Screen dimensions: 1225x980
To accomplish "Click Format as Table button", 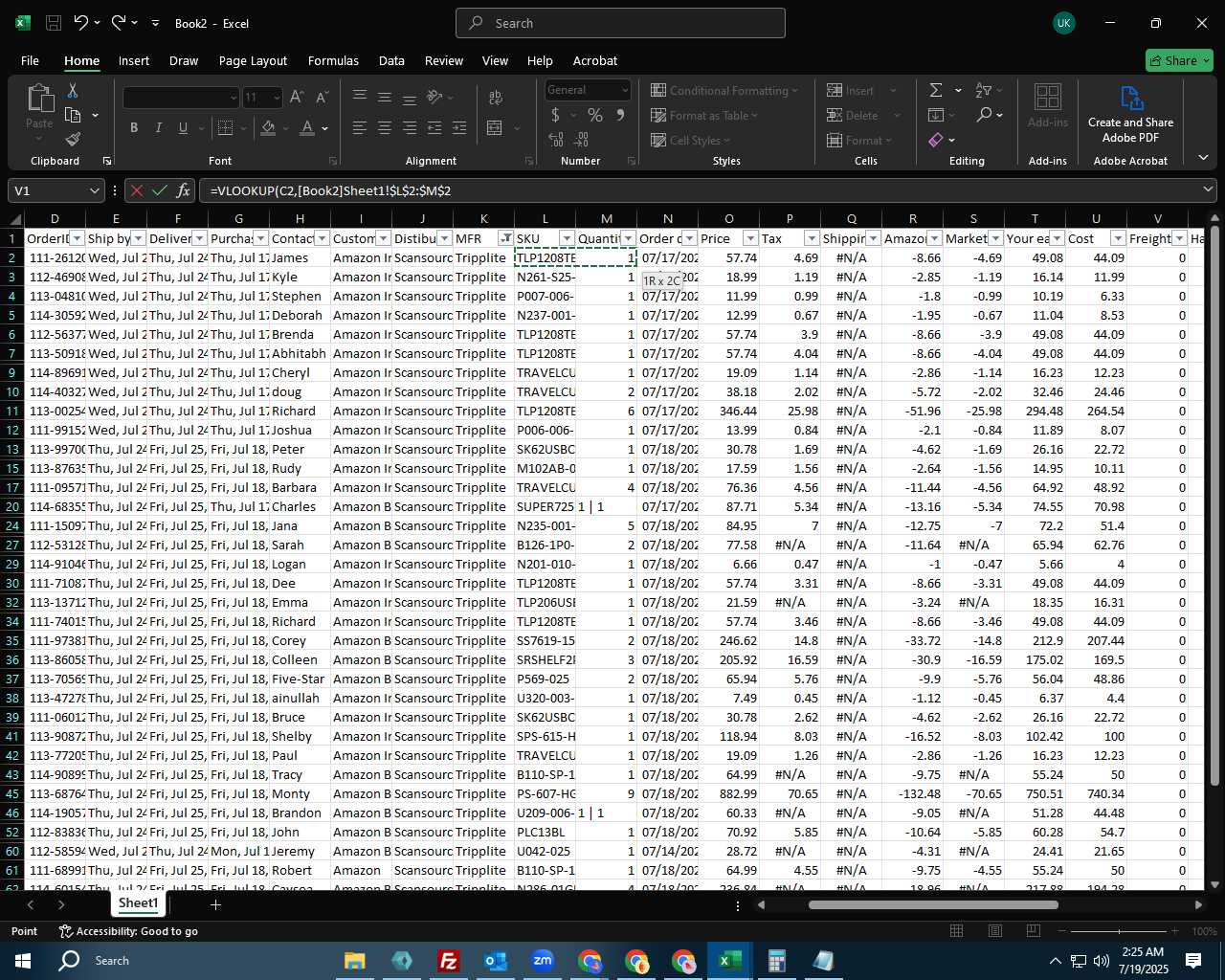I will pos(704,115).
